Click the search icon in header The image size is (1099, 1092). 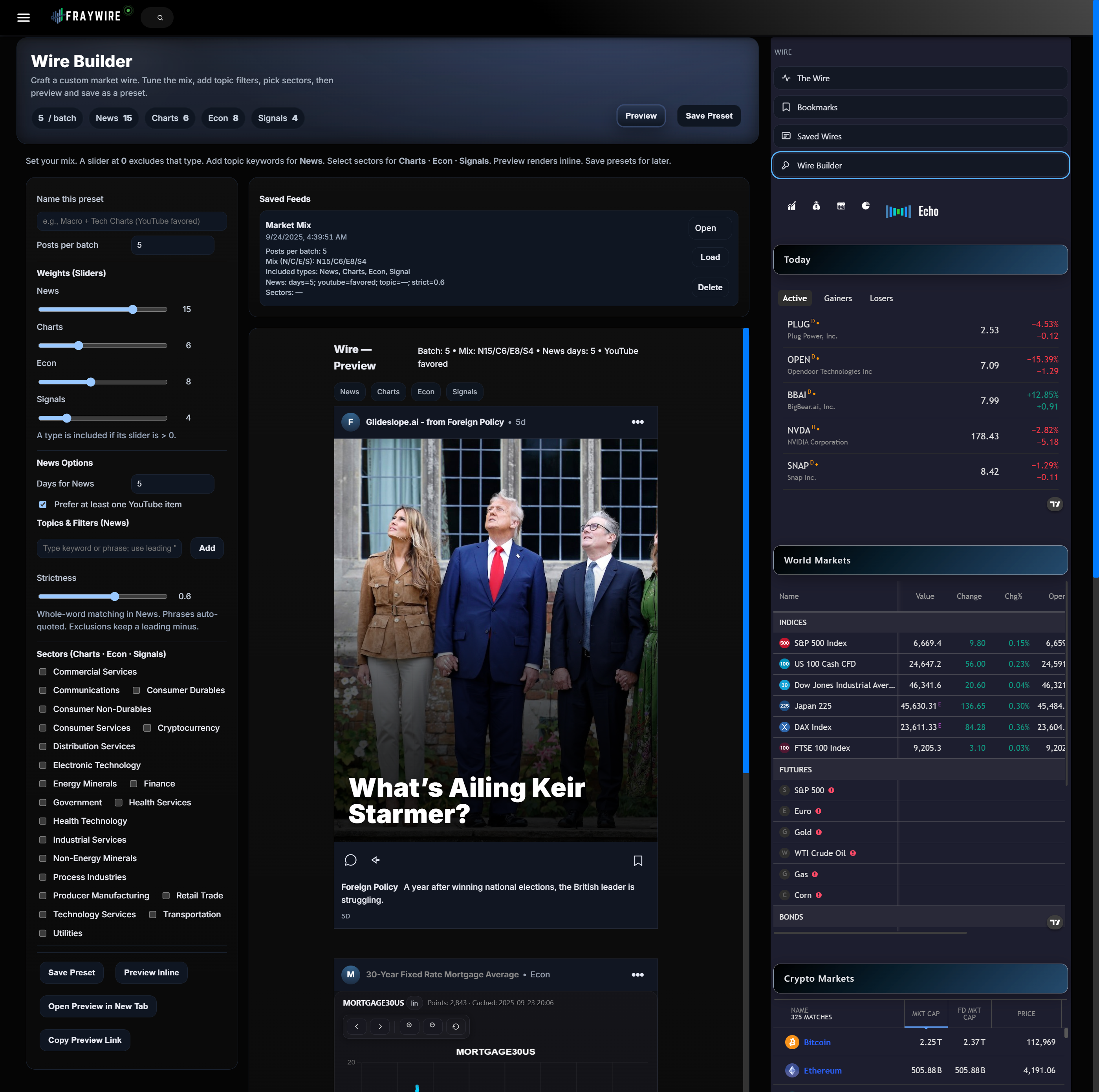tap(160, 18)
